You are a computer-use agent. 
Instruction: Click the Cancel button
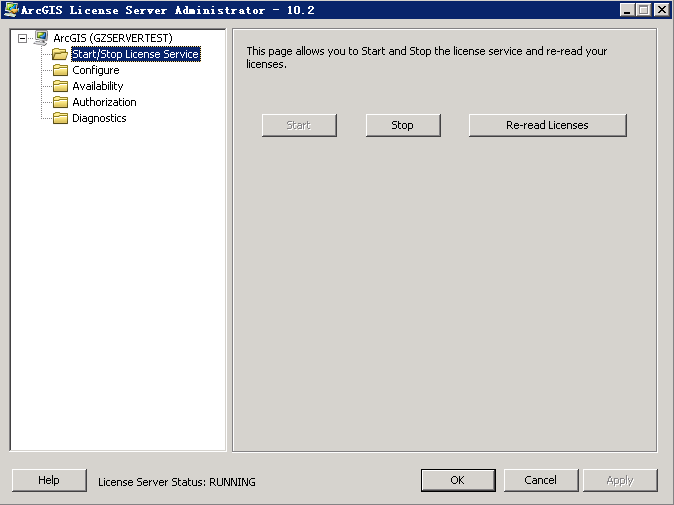[x=541, y=480]
